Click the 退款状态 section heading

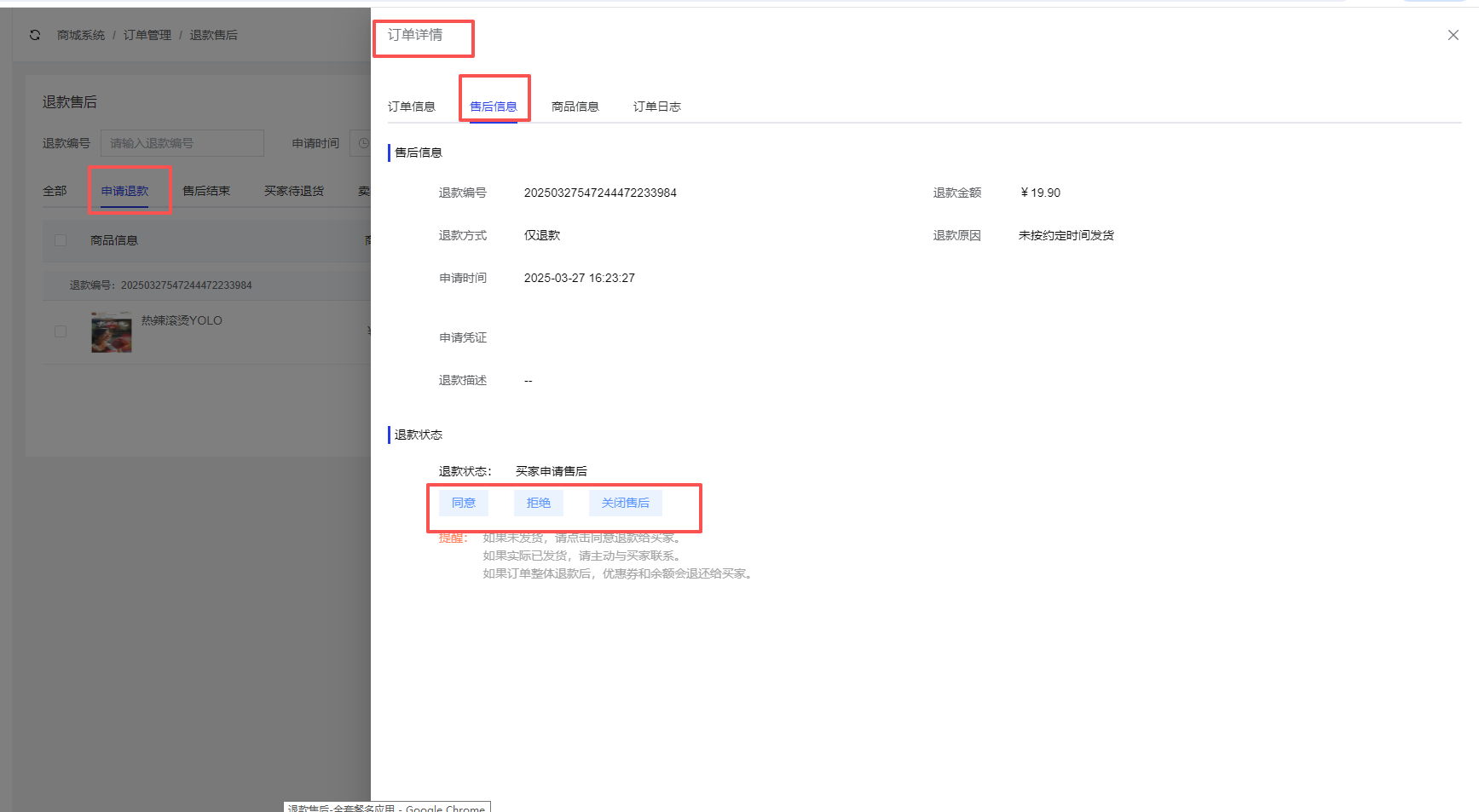(x=419, y=435)
